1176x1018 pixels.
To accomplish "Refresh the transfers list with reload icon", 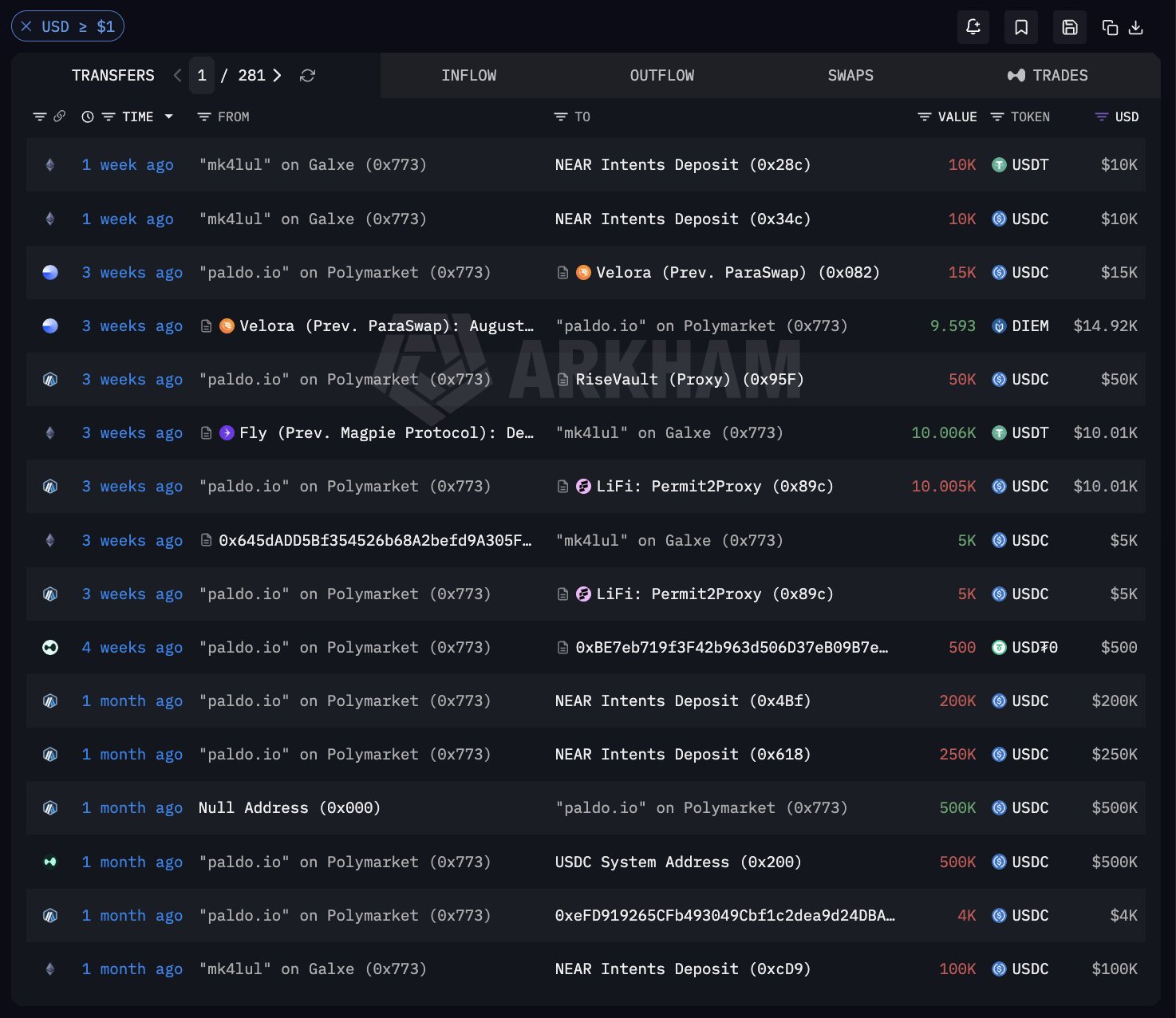I will click(307, 75).
